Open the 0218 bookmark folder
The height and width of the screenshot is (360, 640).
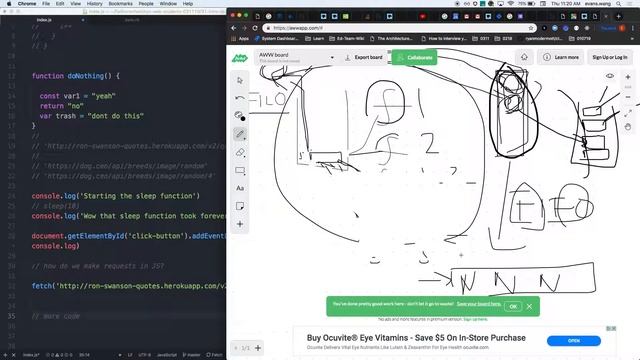503,39
